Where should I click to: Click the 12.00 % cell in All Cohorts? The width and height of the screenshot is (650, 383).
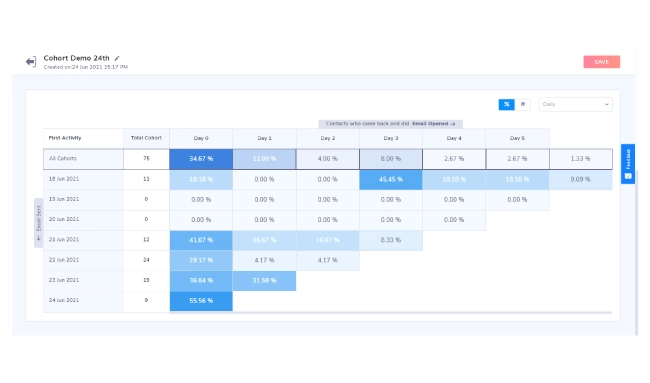(x=264, y=159)
